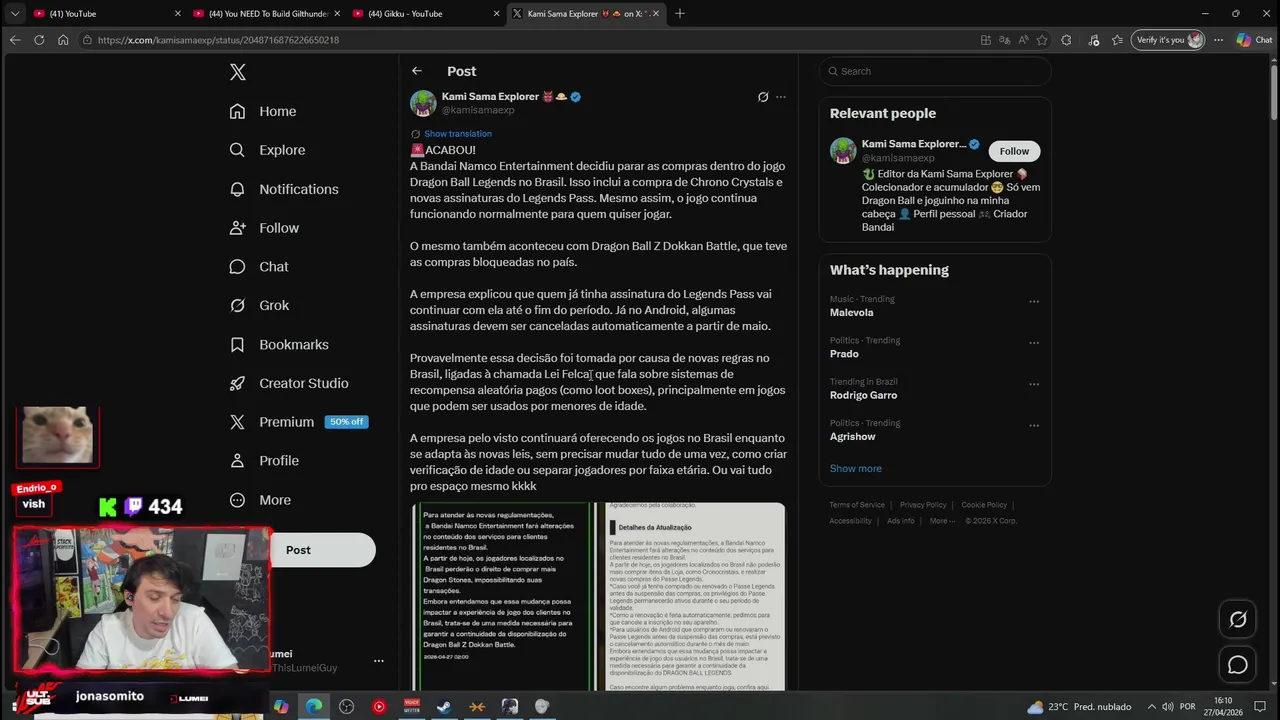1280x720 pixels.
Task: Click @kamisamaexp handle under author name
Action: (478, 110)
